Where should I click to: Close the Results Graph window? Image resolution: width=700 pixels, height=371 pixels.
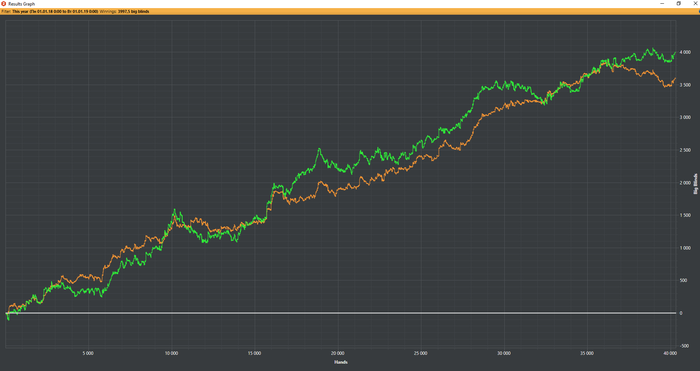pyautogui.click(x=694, y=4)
